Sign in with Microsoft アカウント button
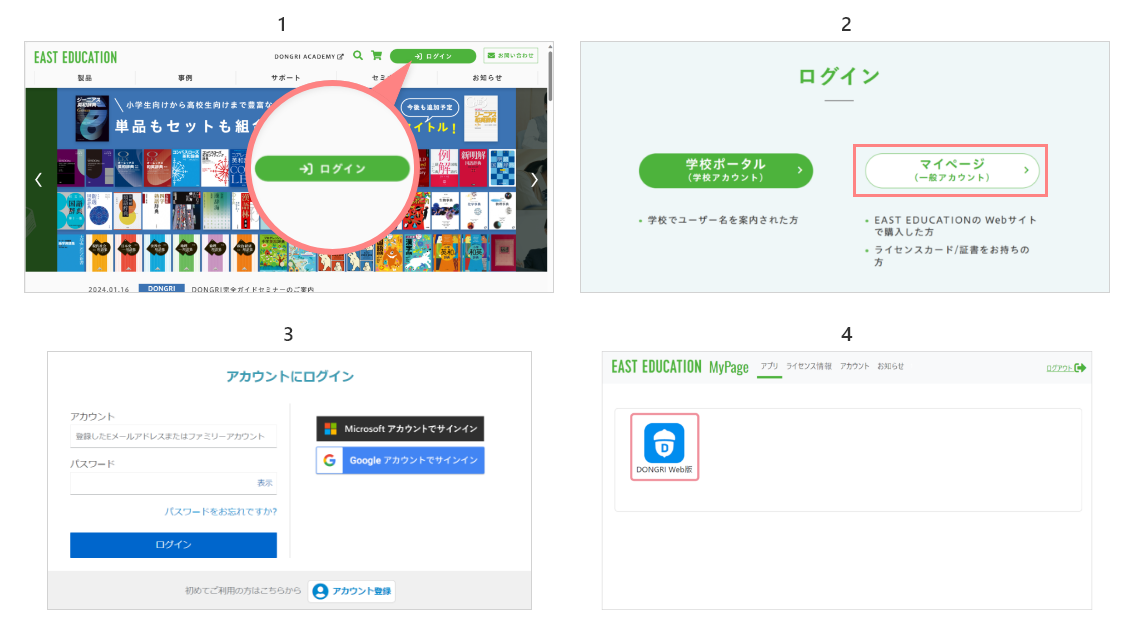Image resolution: width=1134 pixels, height=633 pixels. tap(400, 428)
